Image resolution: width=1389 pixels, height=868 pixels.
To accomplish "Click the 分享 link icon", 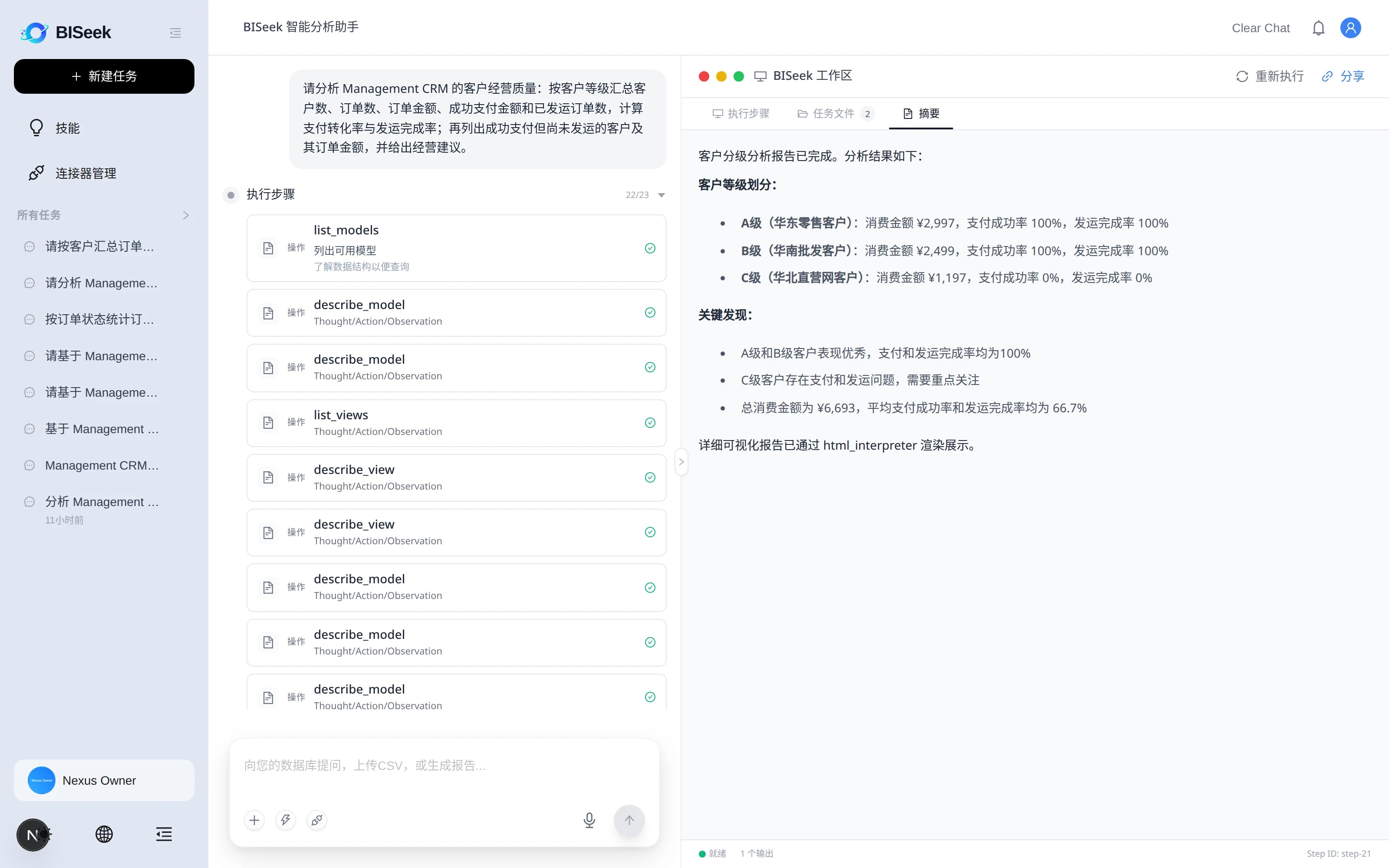I will [1327, 76].
